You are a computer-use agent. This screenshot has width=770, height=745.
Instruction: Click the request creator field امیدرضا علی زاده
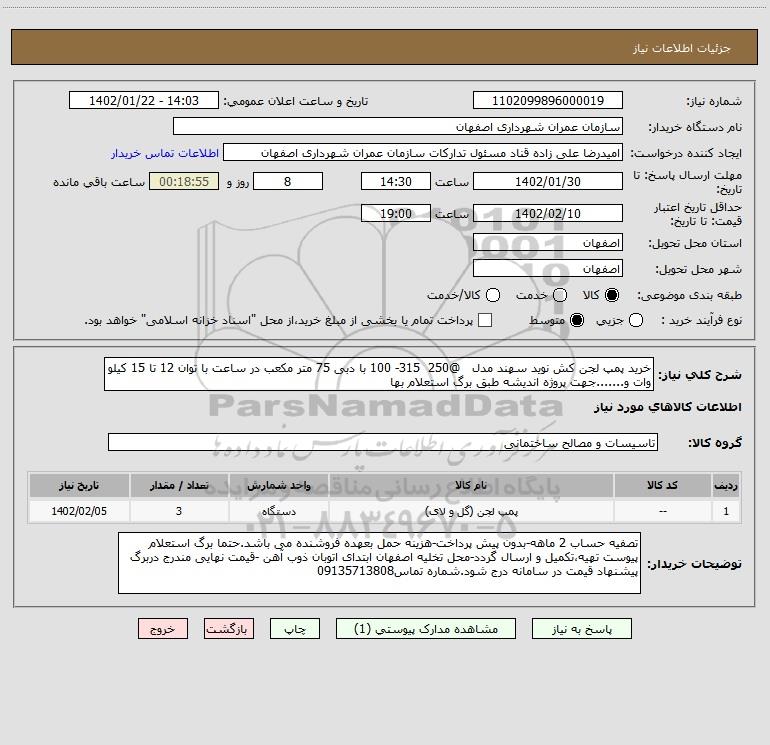pos(423,152)
